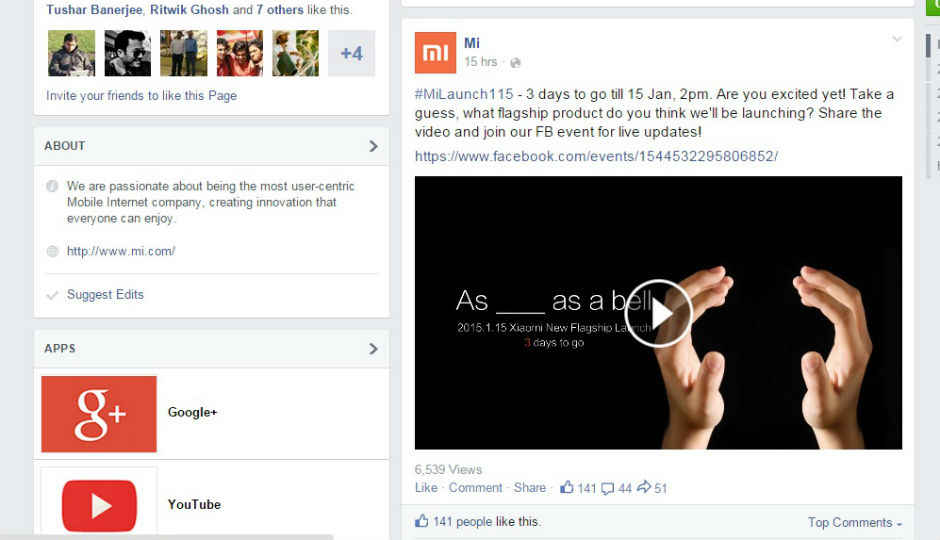Click the Comment action under the video
940x540 pixels.
pyautogui.click(x=475, y=488)
